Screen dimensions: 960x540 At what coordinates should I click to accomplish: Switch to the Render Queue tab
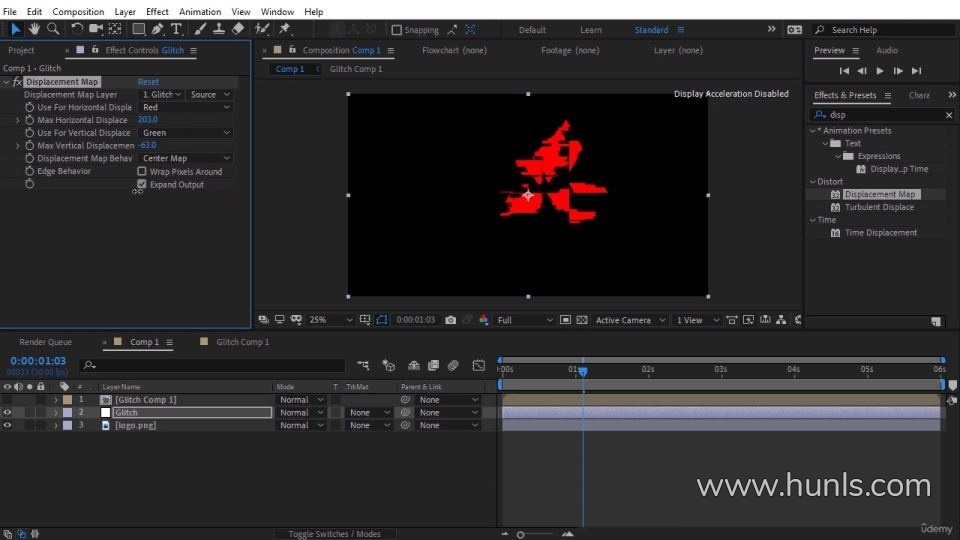[x=46, y=342]
